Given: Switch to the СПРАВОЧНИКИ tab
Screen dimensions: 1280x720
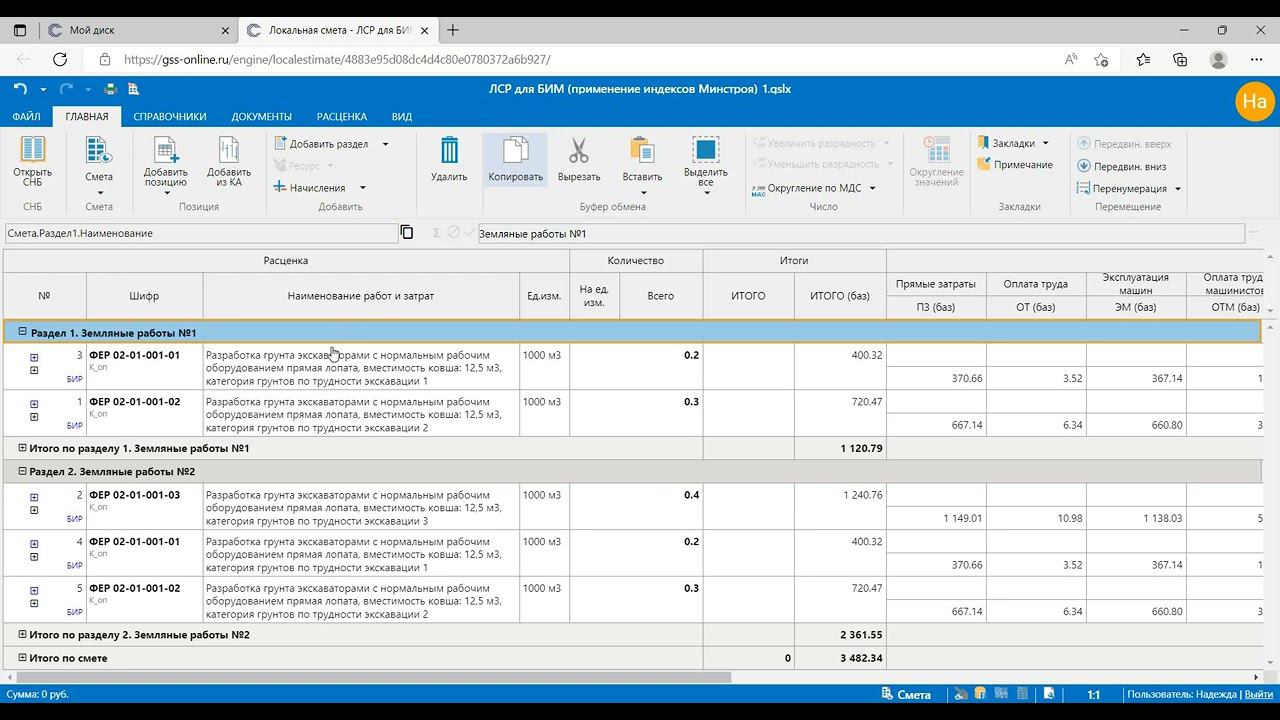Looking at the screenshot, I should click(x=170, y=117).
